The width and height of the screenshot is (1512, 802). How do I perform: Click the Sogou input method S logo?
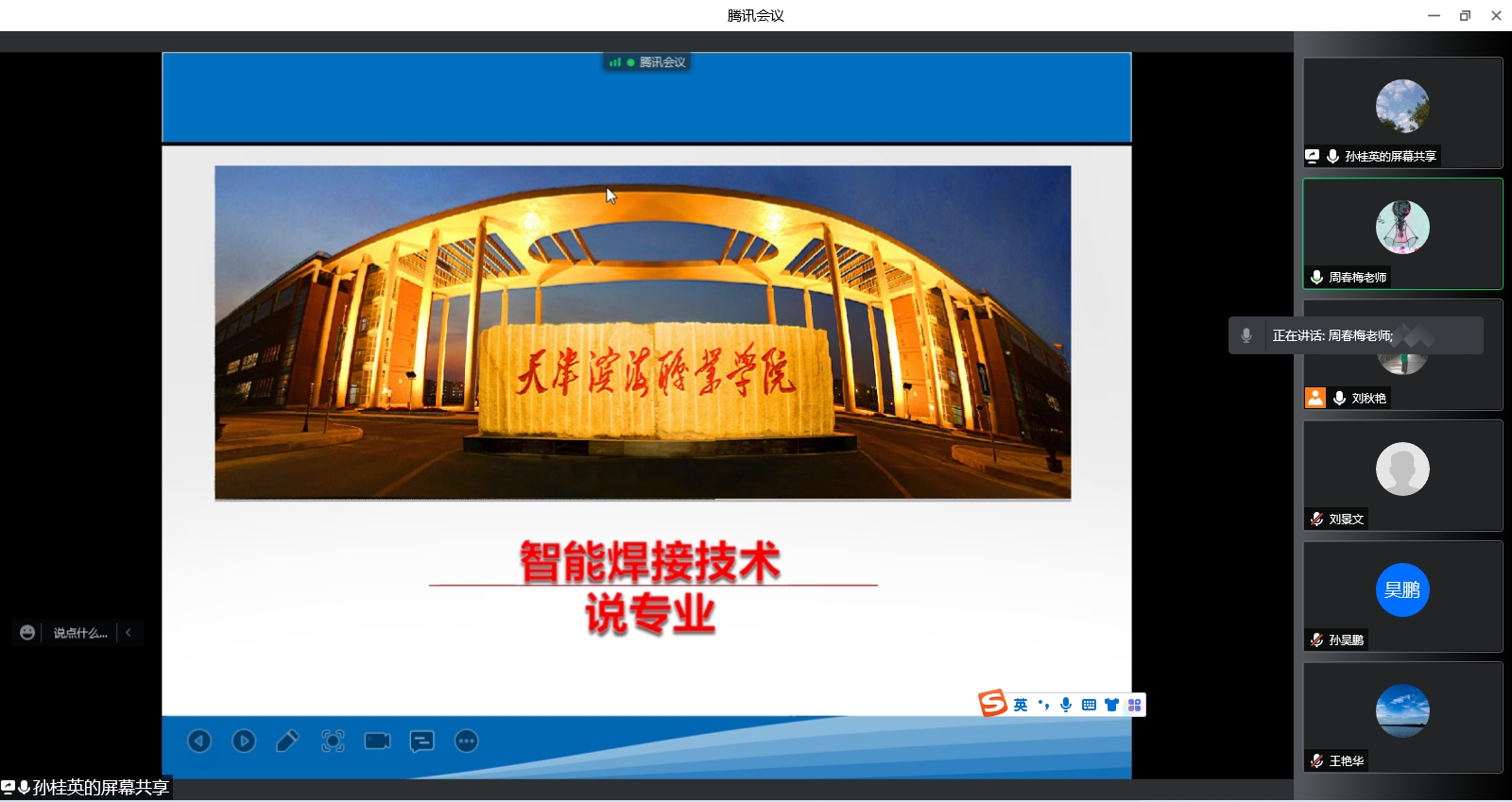pos(992,704)
